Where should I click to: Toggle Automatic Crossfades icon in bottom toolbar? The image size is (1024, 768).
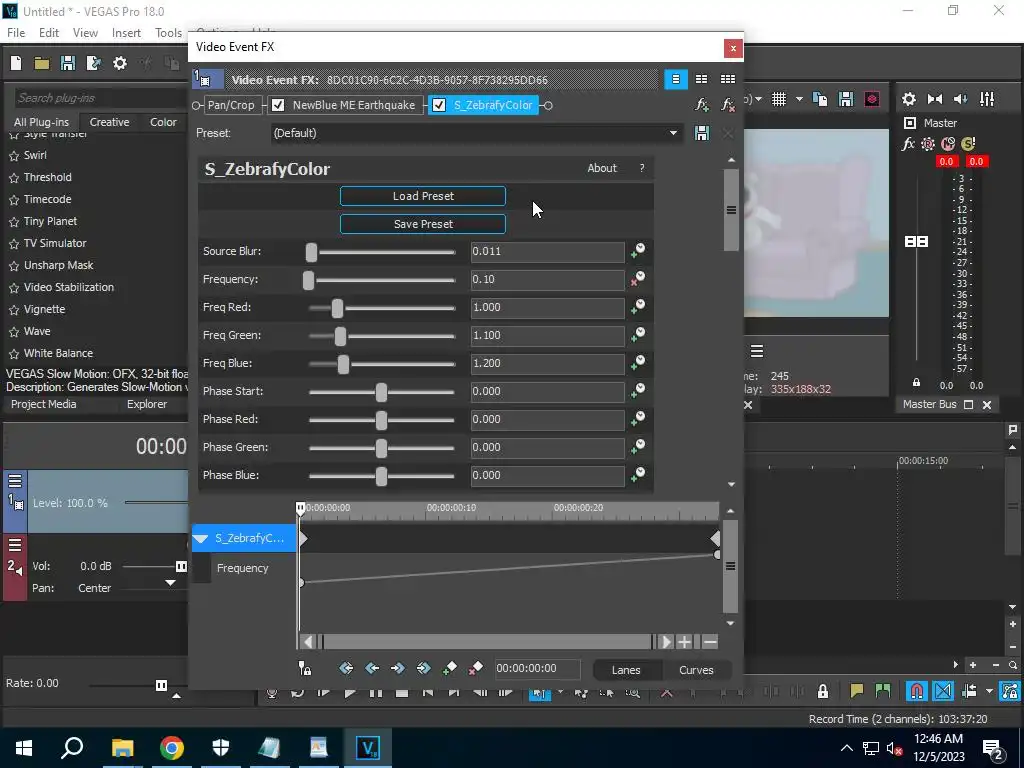click(943, 691)
